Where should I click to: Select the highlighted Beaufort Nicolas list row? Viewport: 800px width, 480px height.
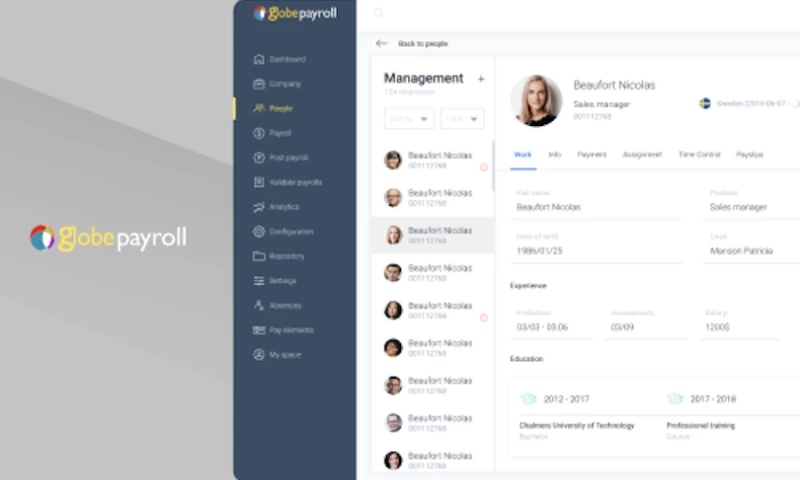433,235
